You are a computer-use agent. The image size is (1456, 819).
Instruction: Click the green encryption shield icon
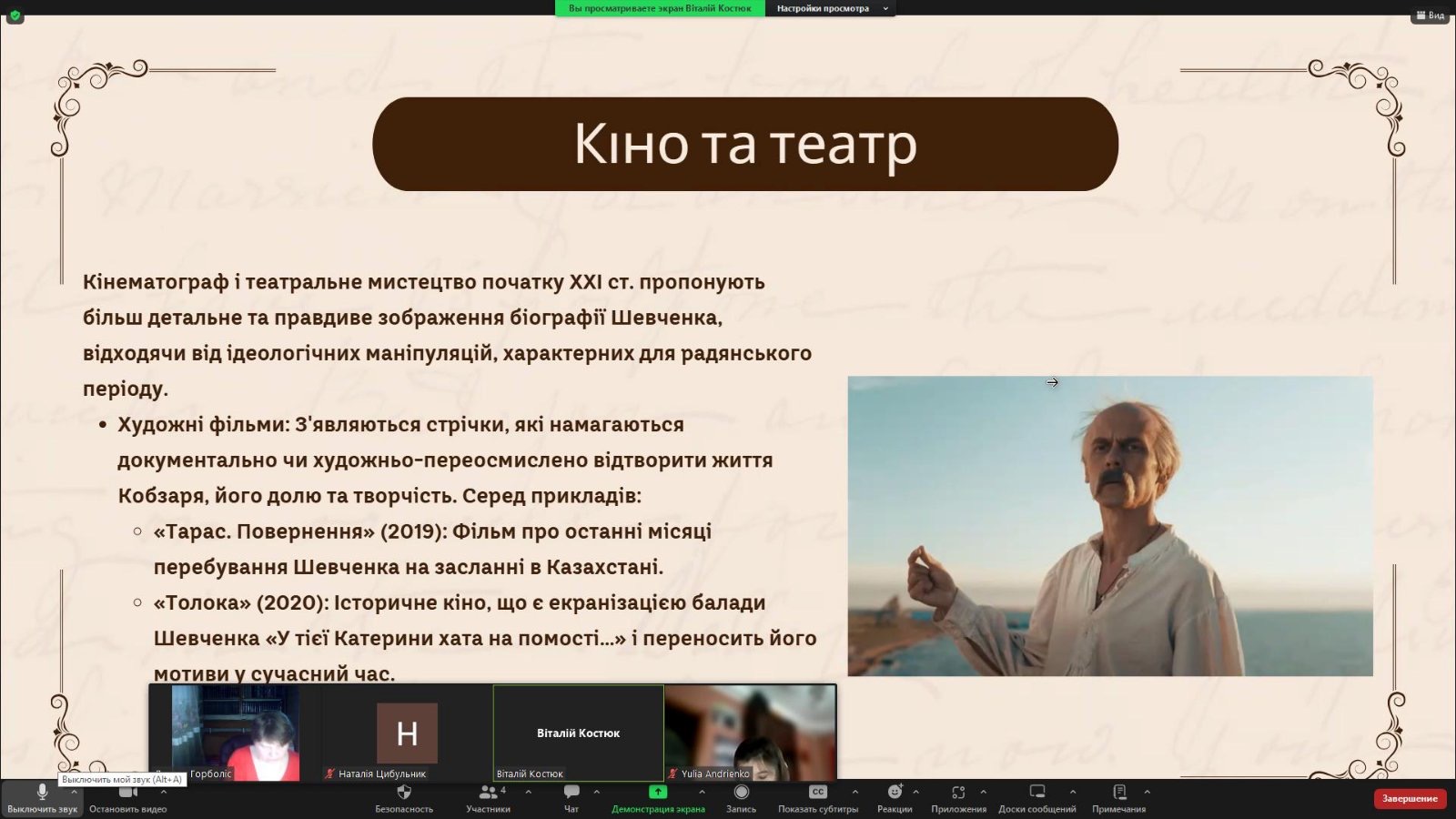pyautogui.click(x=15, y=15)
